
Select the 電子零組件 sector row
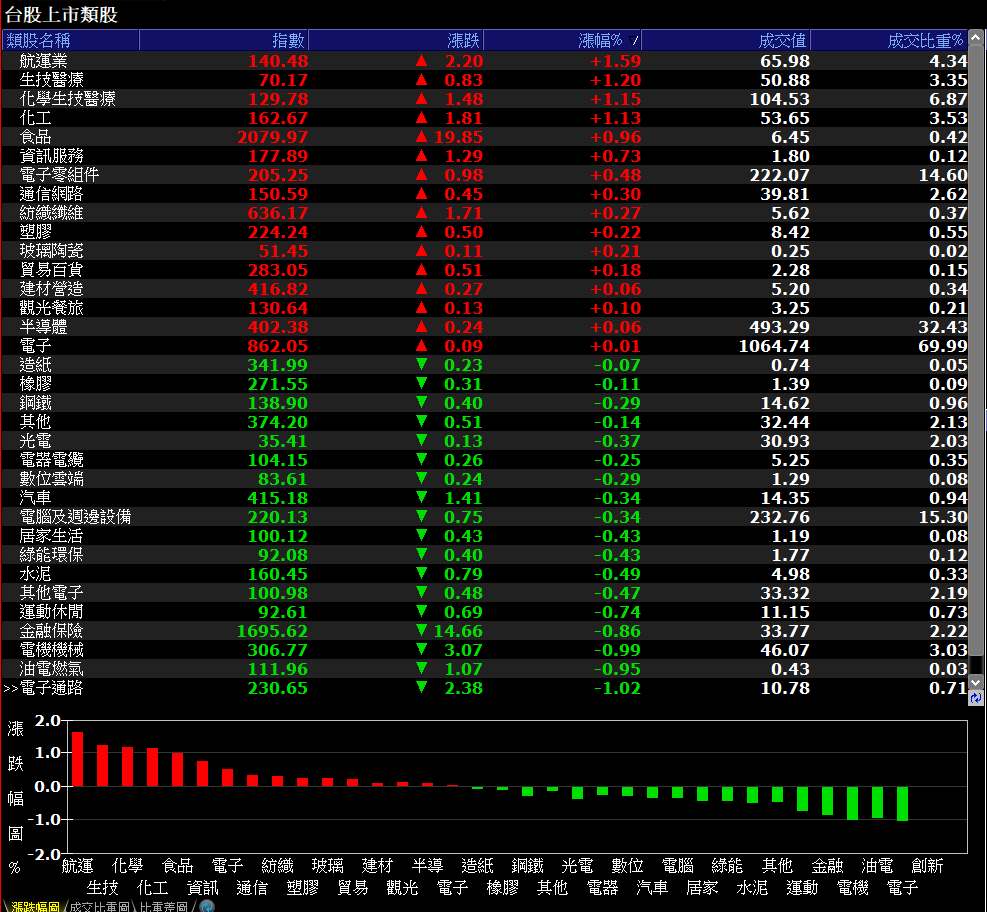click(x=485, y=174)
